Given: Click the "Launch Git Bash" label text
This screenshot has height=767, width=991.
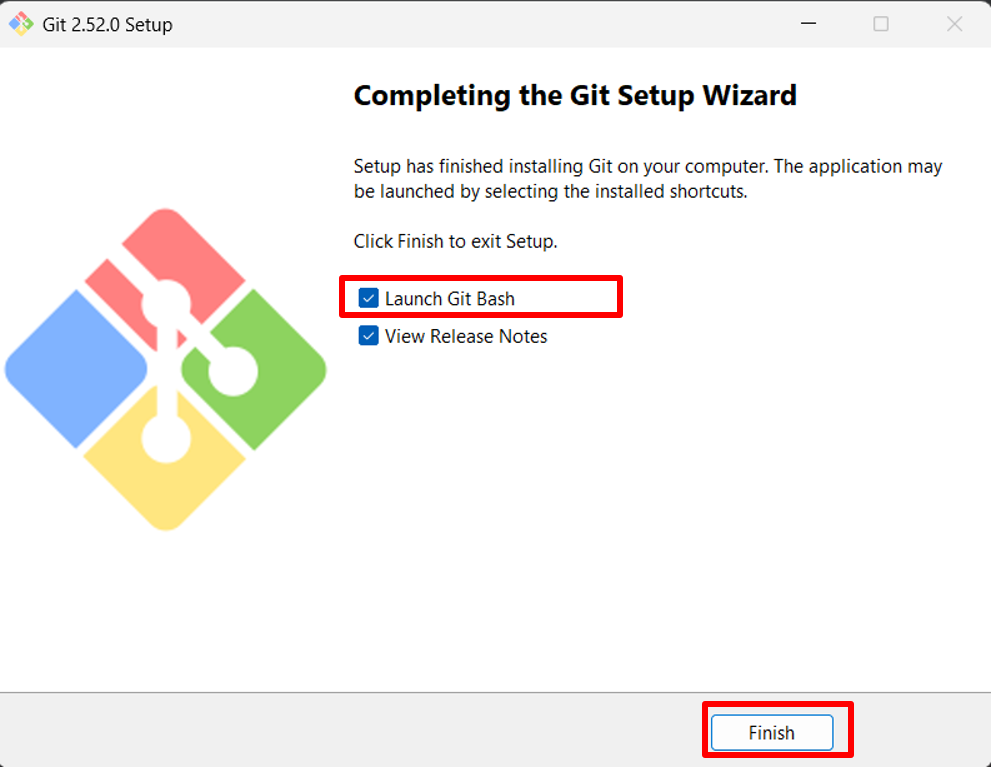Looking at the screenshot, I should (450, 298).
